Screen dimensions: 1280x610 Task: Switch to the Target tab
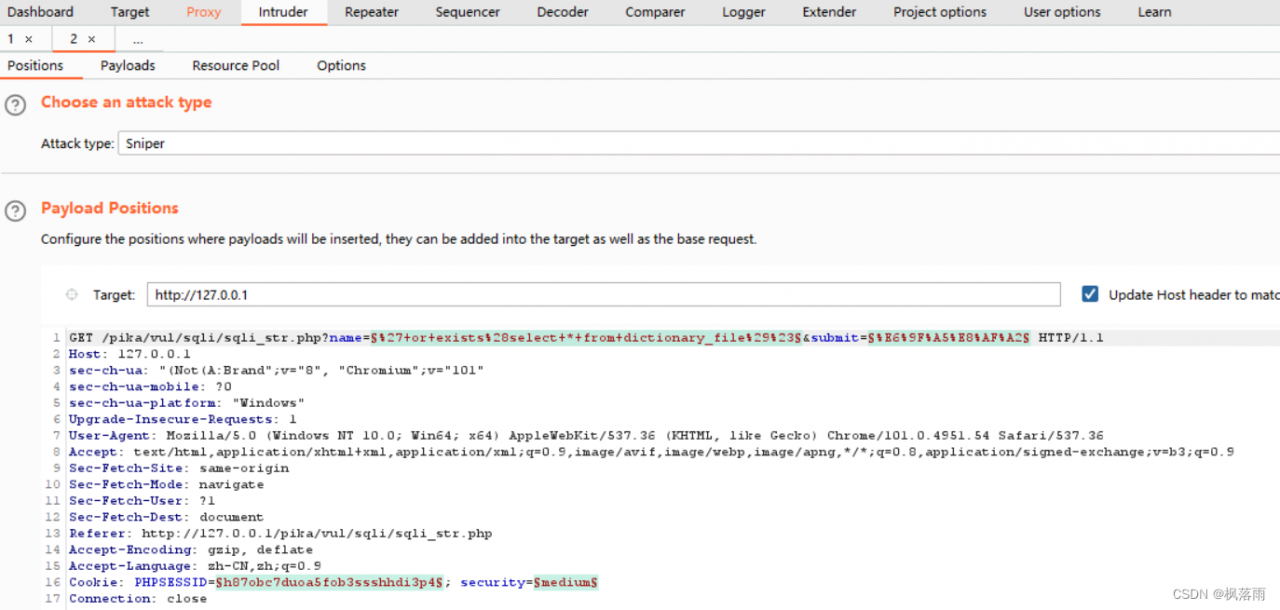tap(130, 12)
